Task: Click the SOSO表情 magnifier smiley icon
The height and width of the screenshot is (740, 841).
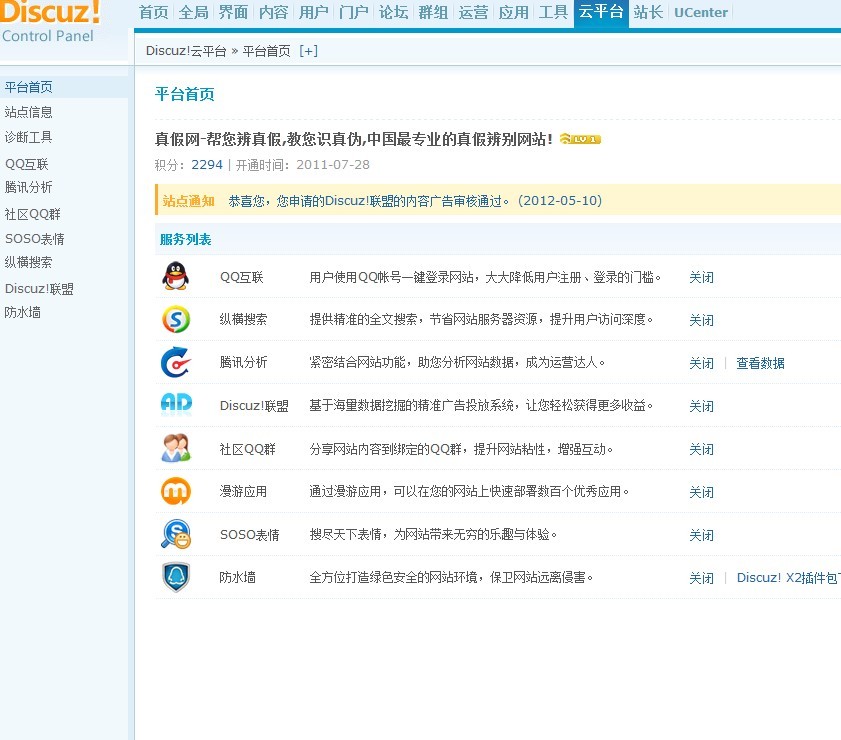Action: click(x=176, y=534)
